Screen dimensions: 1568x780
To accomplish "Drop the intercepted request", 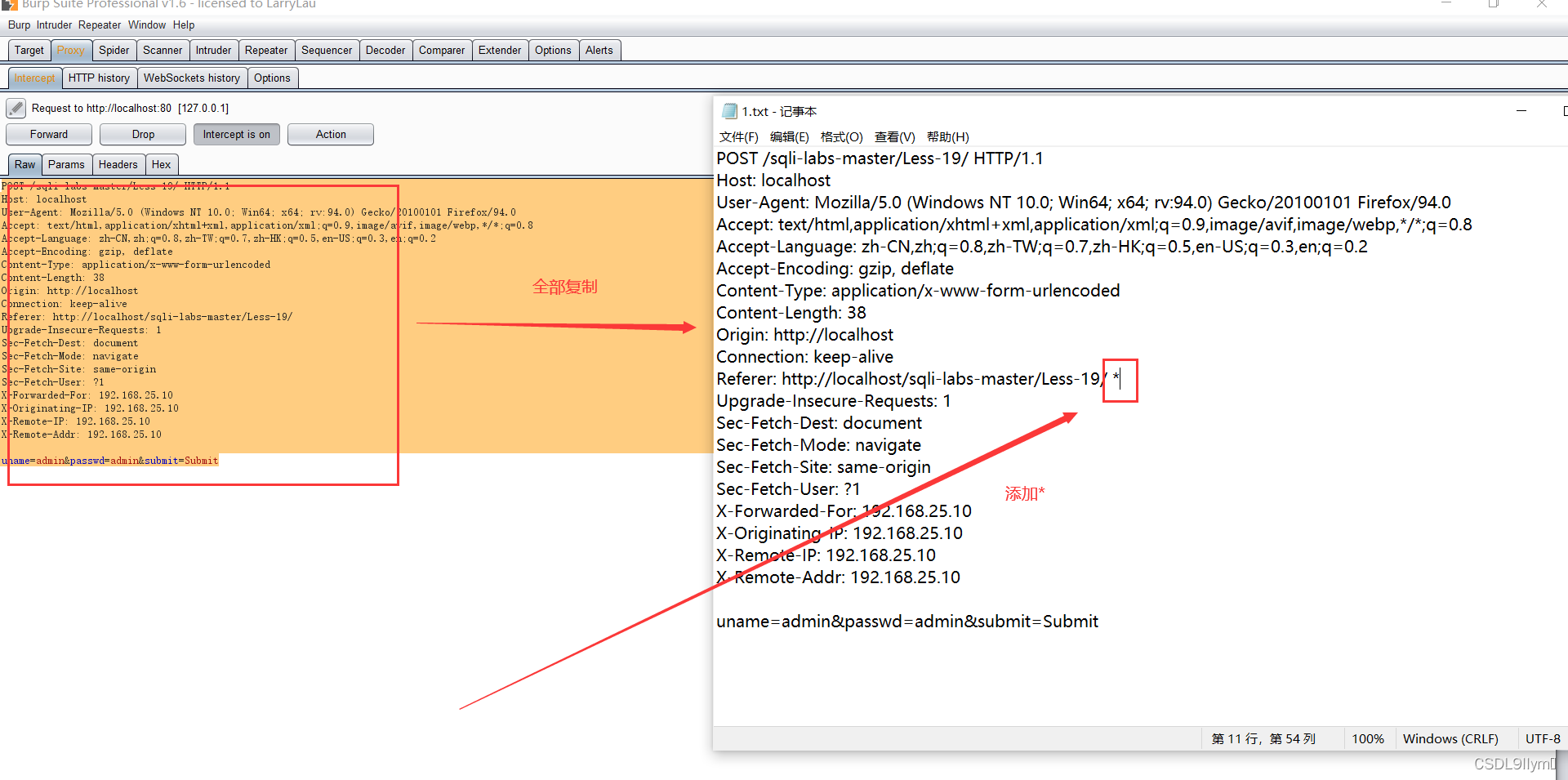I will pos(143,134).
